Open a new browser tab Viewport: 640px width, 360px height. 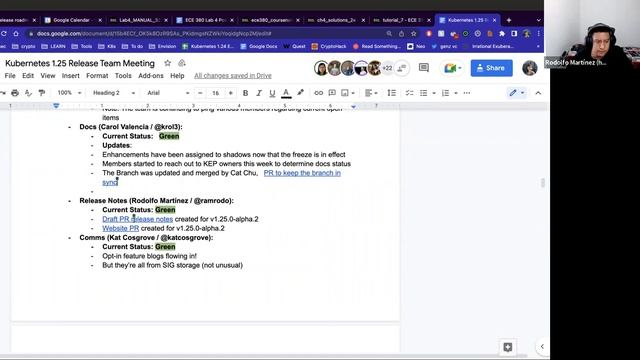click(x=509, y=20)
